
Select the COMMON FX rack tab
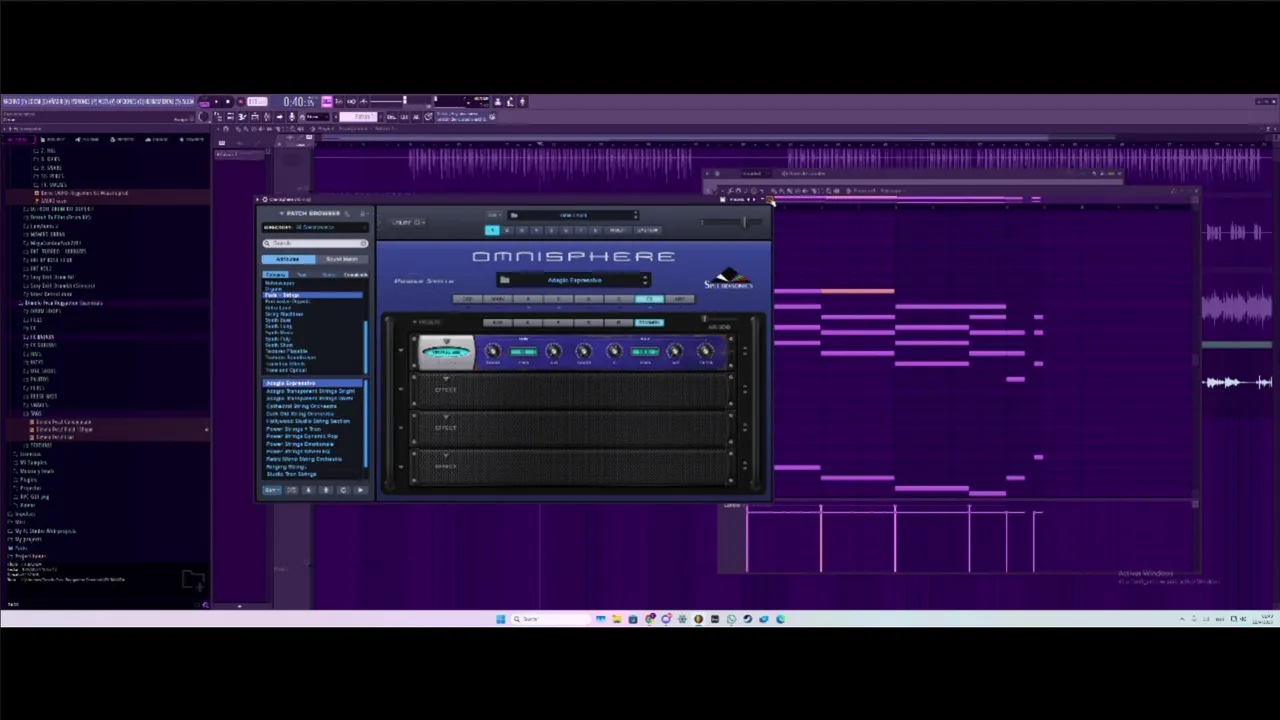[x=649, y=322]
